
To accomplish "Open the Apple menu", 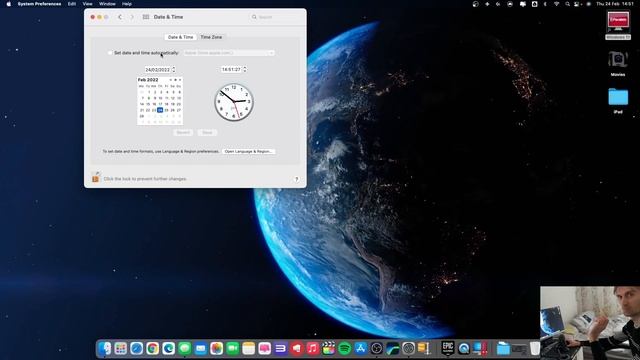I will click(x=9, y=4).
